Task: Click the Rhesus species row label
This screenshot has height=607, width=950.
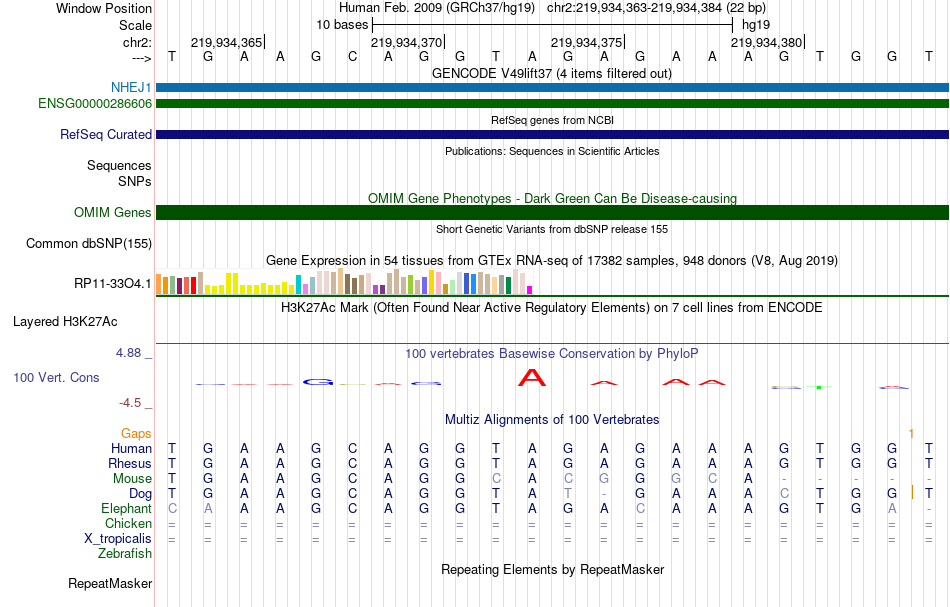Action: coord(130,463)
